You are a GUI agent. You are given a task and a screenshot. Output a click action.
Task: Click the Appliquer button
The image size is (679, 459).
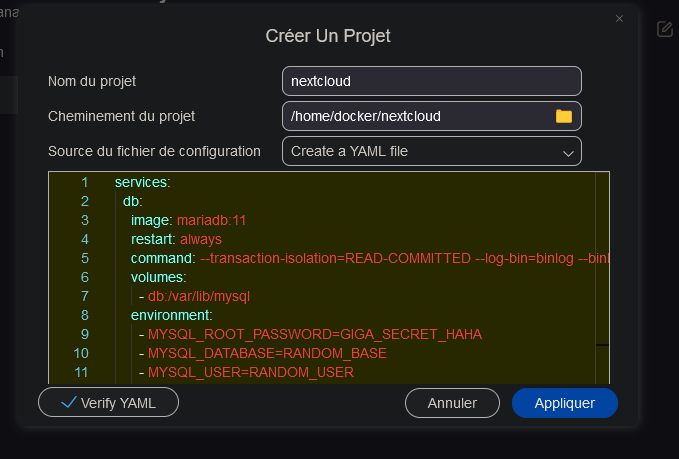pos(565,403)
